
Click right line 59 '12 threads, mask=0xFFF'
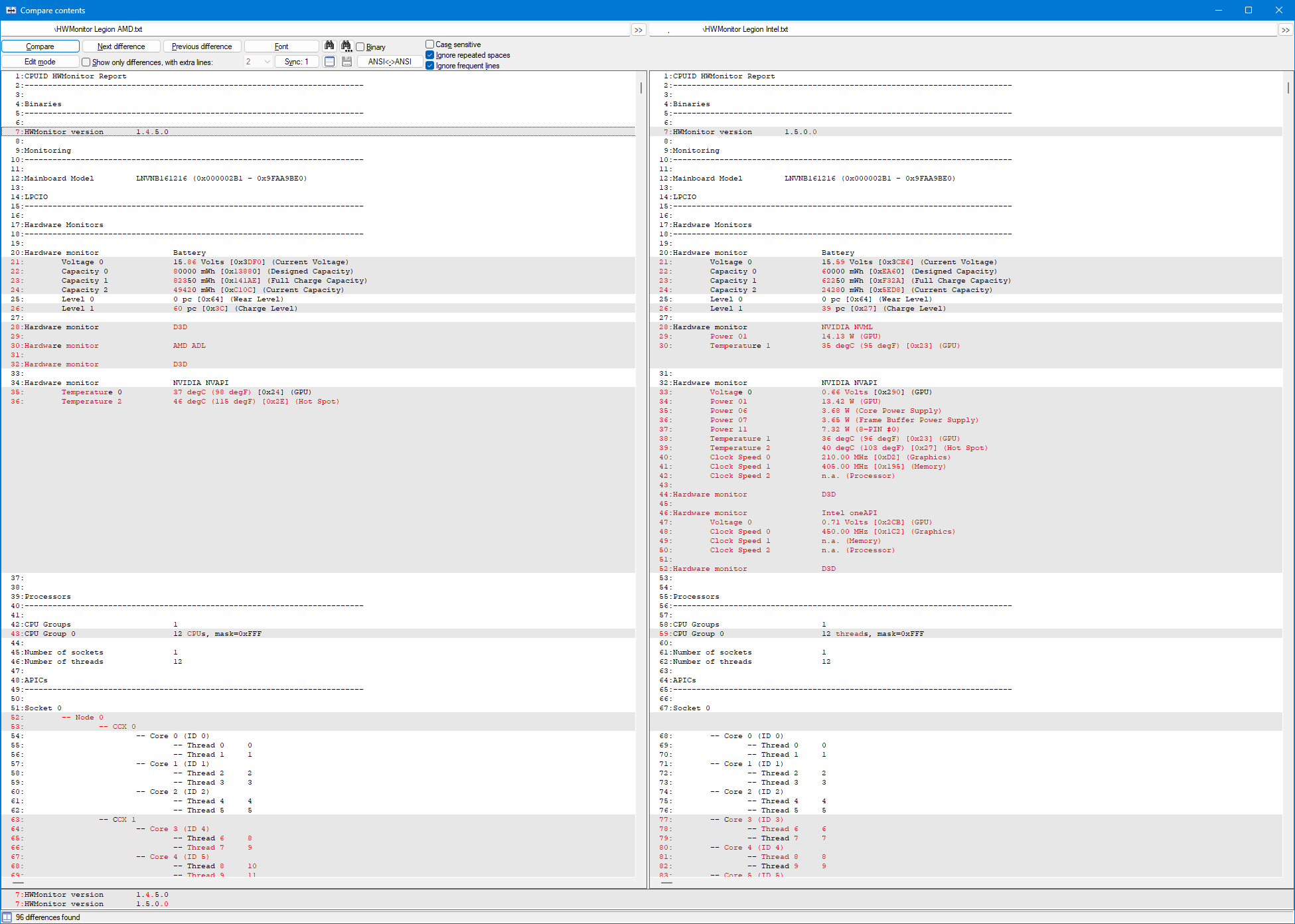(966, 633)
